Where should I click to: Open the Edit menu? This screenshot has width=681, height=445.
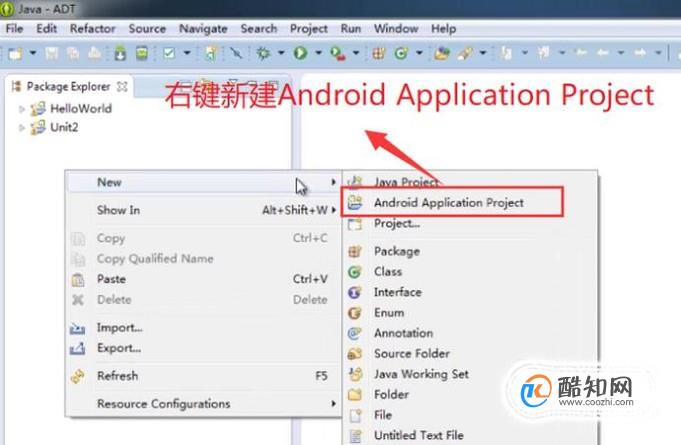46,29
